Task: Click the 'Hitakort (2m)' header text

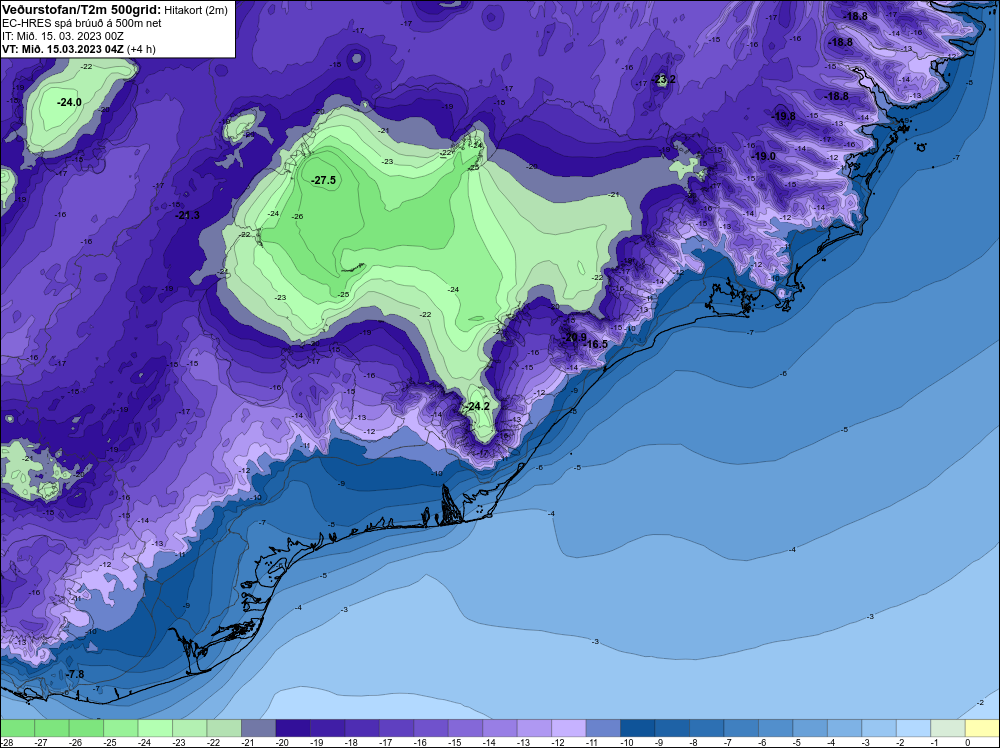Action: click(196, 10)
